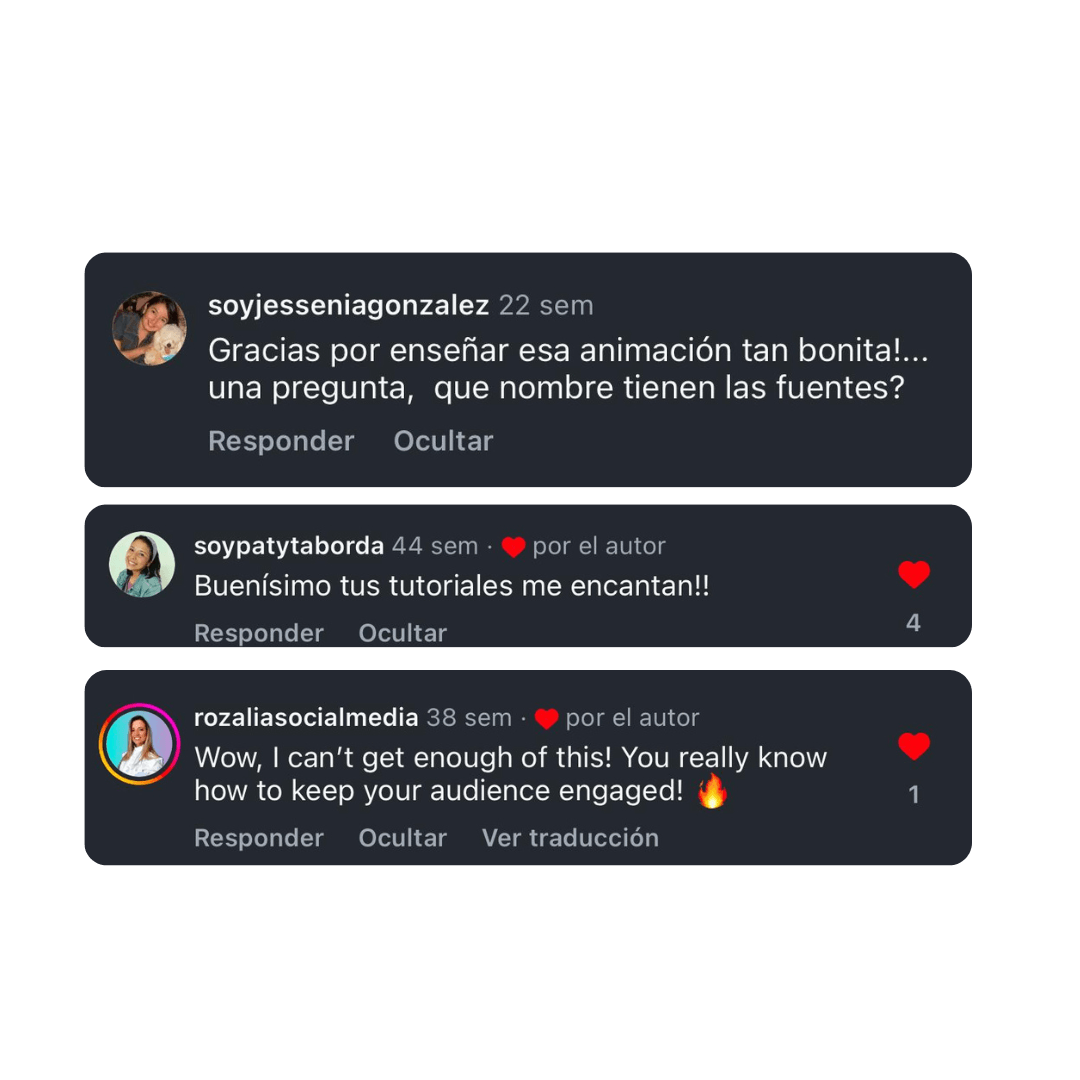Toggle like heart on rozaliasocialmedia's comment
The width and height of the screenshot is (1080, 1080).
(914, 746)
